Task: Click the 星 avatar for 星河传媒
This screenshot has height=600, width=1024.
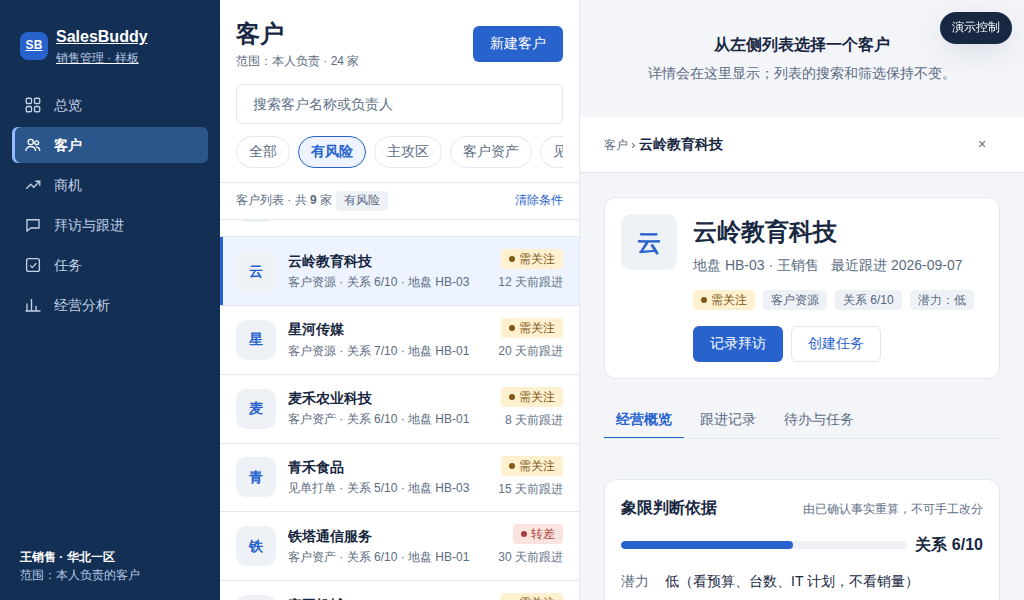Action: (256, 339)
